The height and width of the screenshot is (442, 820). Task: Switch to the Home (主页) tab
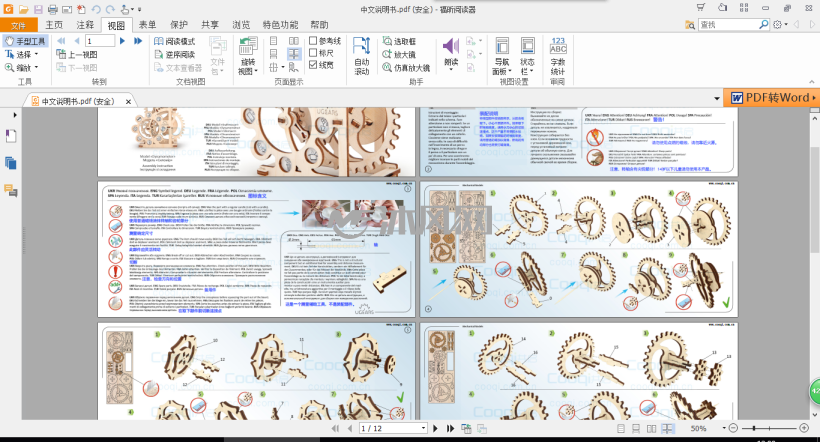pos(54,25)
